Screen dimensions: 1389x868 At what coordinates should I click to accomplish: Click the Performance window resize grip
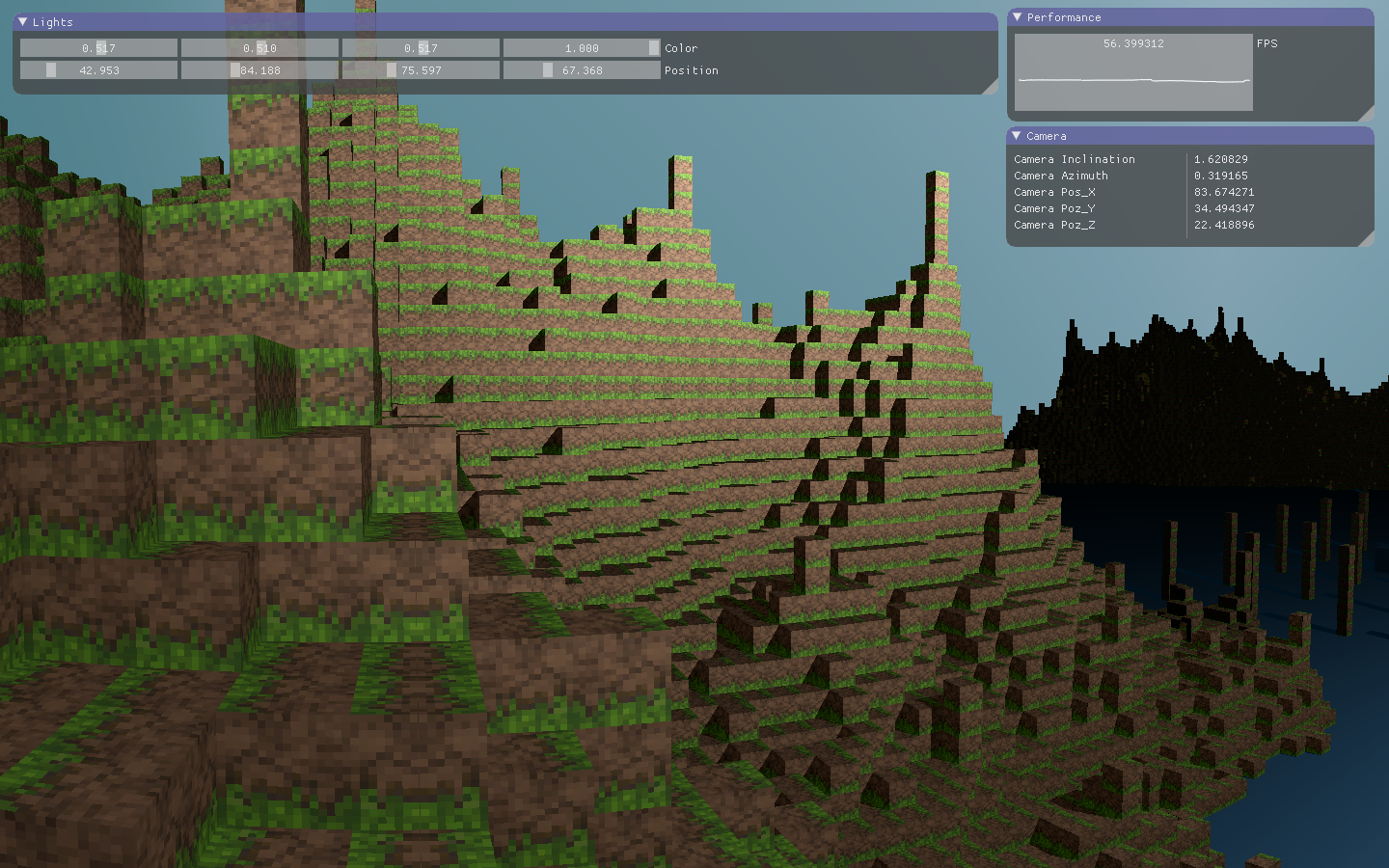[1366, 113]
